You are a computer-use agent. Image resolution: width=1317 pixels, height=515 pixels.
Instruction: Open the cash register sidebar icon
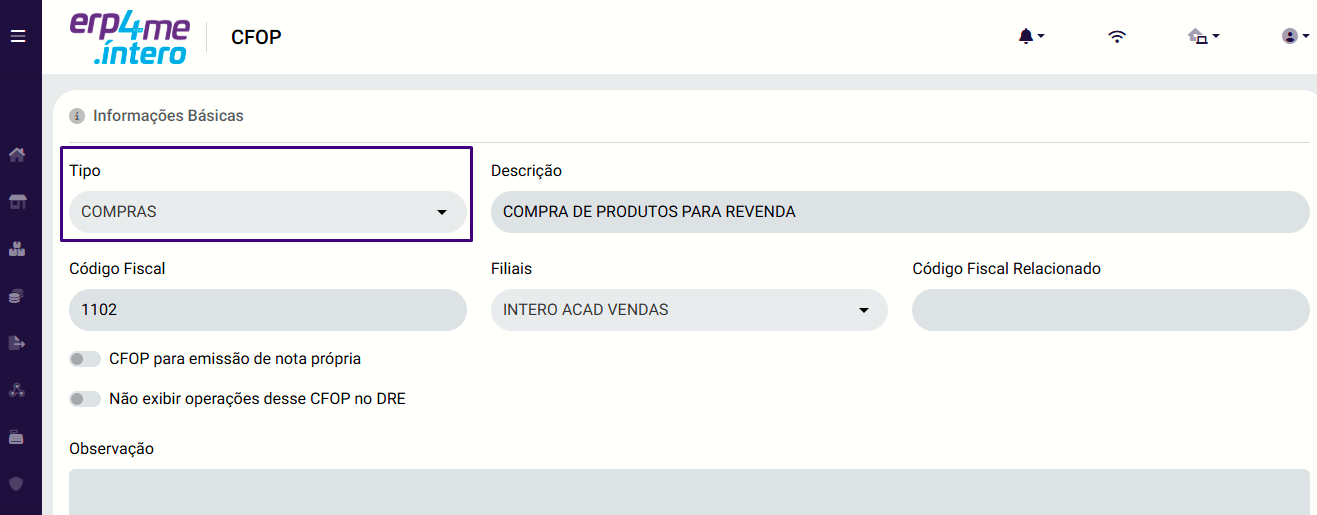point(16,437)
